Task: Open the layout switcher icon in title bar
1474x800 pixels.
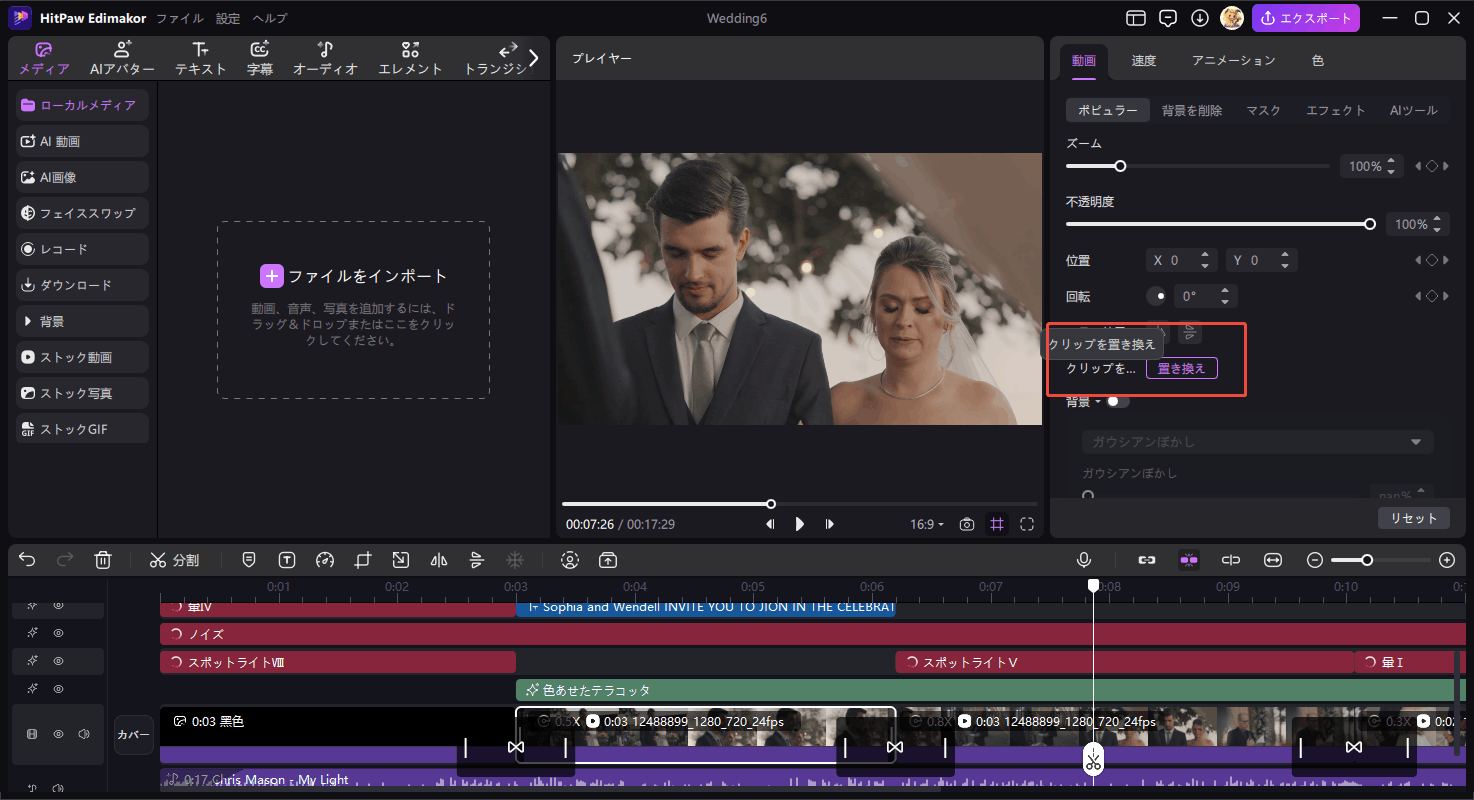Action: click(1135, 18)
